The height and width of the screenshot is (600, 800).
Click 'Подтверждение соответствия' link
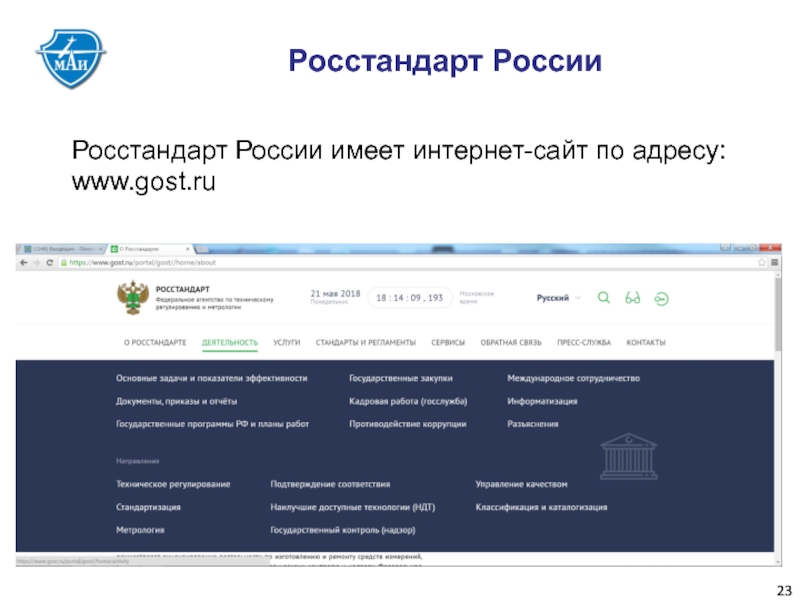[x=330, y=484]
